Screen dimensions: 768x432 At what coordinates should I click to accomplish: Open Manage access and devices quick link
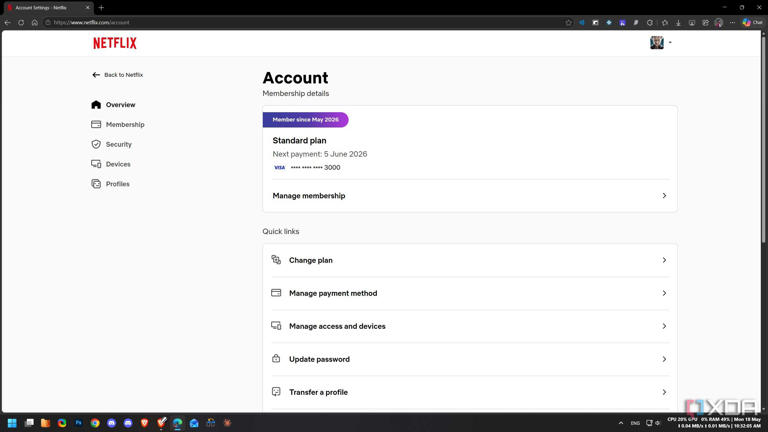[x=470, y=326]
